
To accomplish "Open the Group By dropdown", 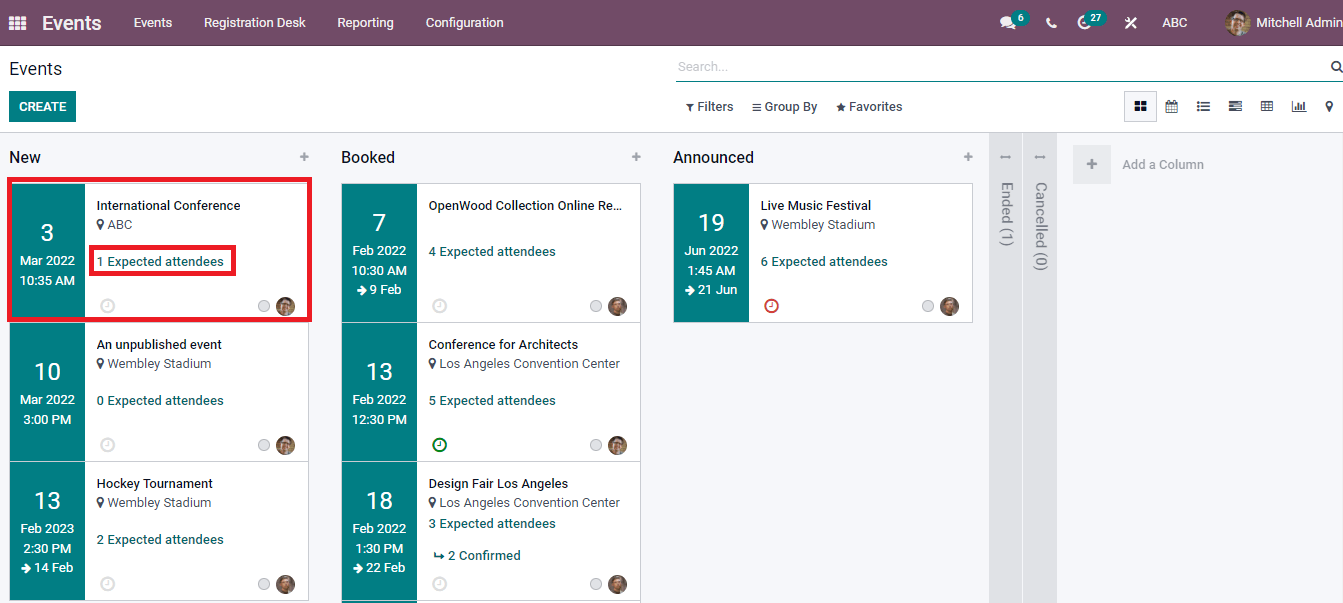I will [784, 107].
